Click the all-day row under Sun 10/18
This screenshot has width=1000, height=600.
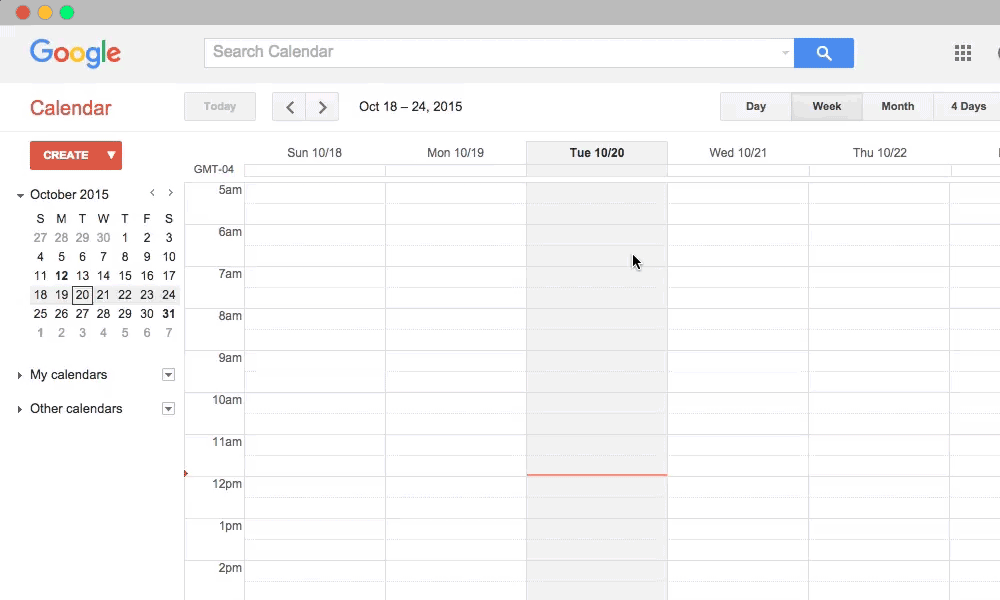pyautogui.click(x=314, y=170)
